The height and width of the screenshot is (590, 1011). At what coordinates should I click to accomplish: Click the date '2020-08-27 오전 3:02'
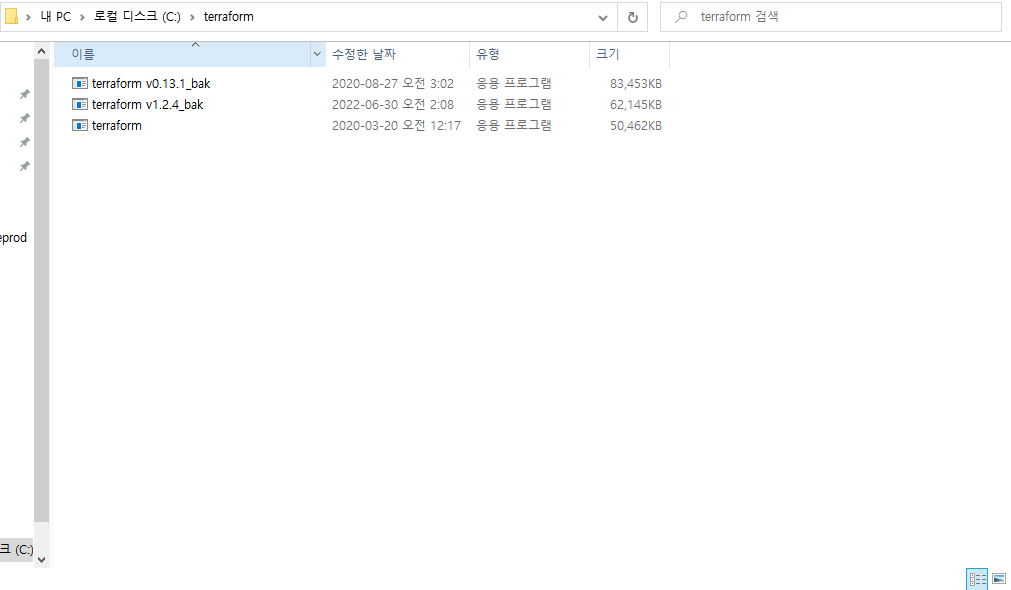393,83
